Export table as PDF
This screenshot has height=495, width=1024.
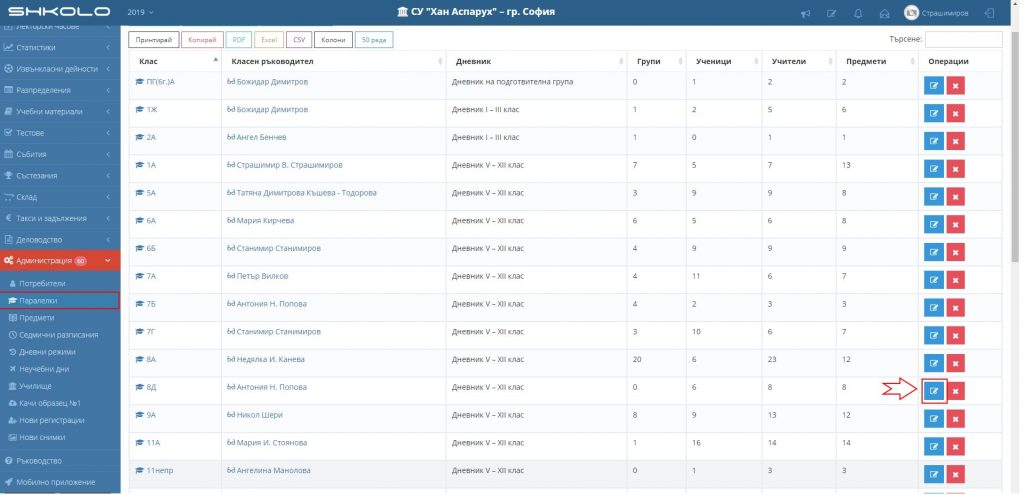(x=239, y=40)
